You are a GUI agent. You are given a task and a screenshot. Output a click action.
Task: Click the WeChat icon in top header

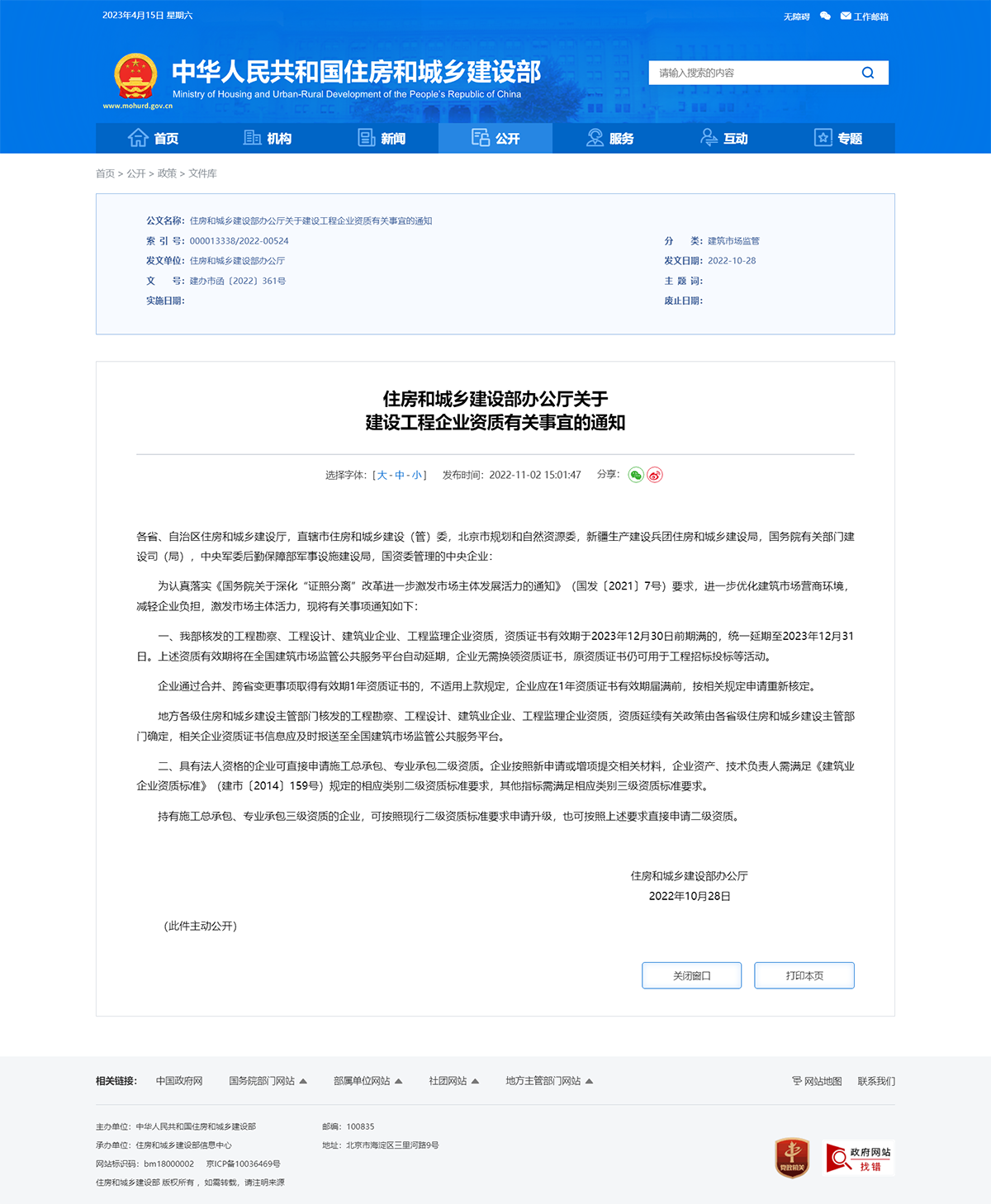(x=824, y=17)
